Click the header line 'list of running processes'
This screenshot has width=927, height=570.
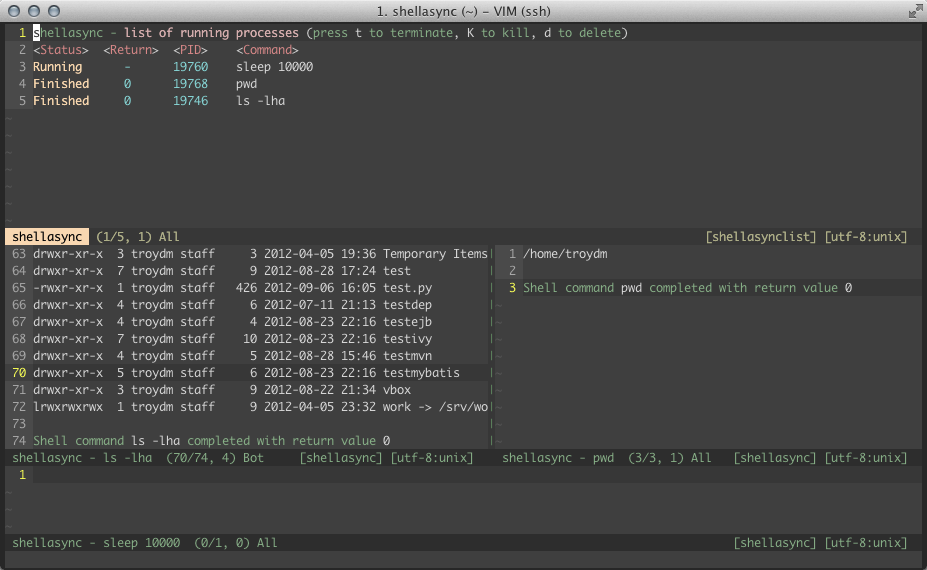[x=211, y=33]
